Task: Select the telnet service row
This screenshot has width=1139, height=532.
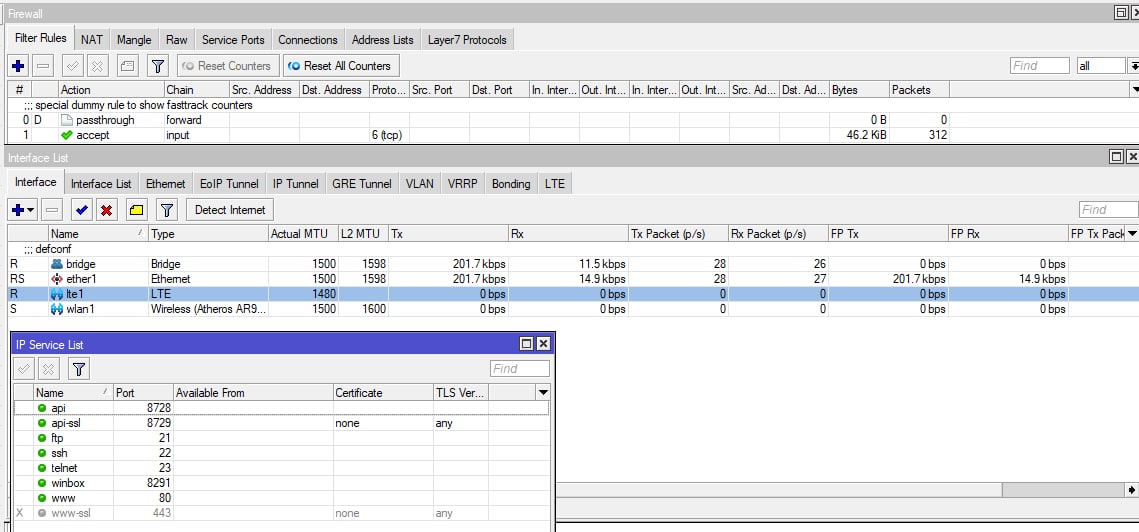Action: [282, 468]
